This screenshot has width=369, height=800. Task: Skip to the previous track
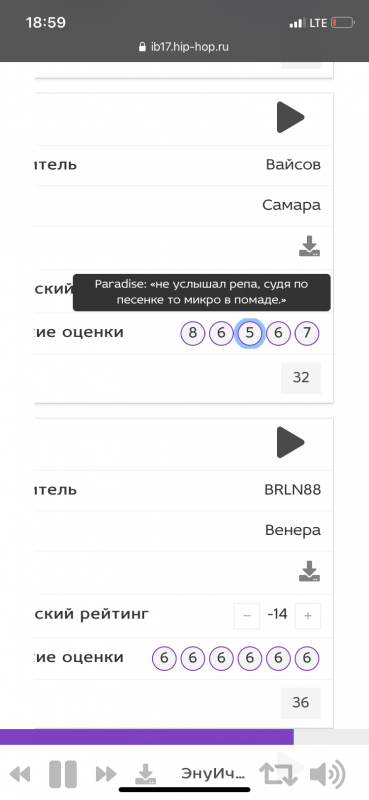click(20, 774)
